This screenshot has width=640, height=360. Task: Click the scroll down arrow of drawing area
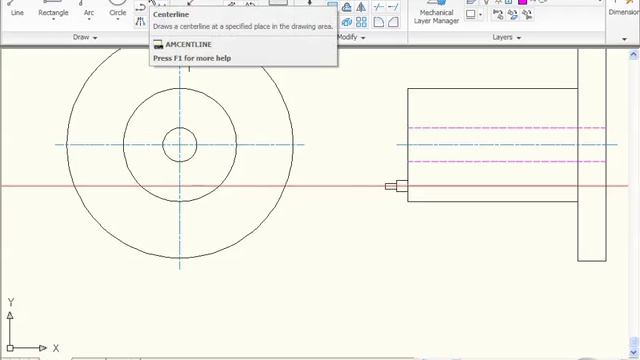point(633,351)
